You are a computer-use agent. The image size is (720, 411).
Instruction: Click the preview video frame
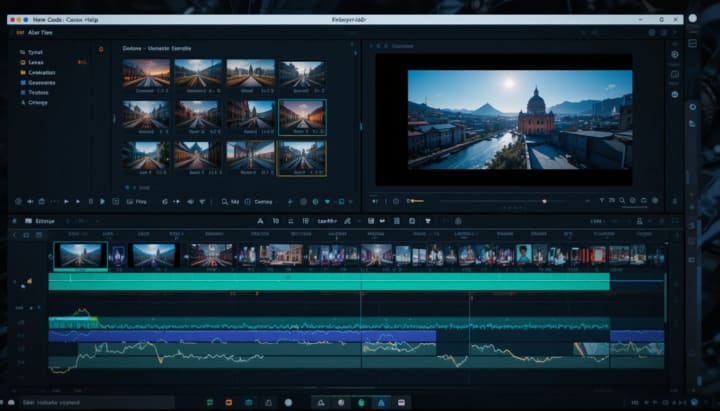click(520, 119)
